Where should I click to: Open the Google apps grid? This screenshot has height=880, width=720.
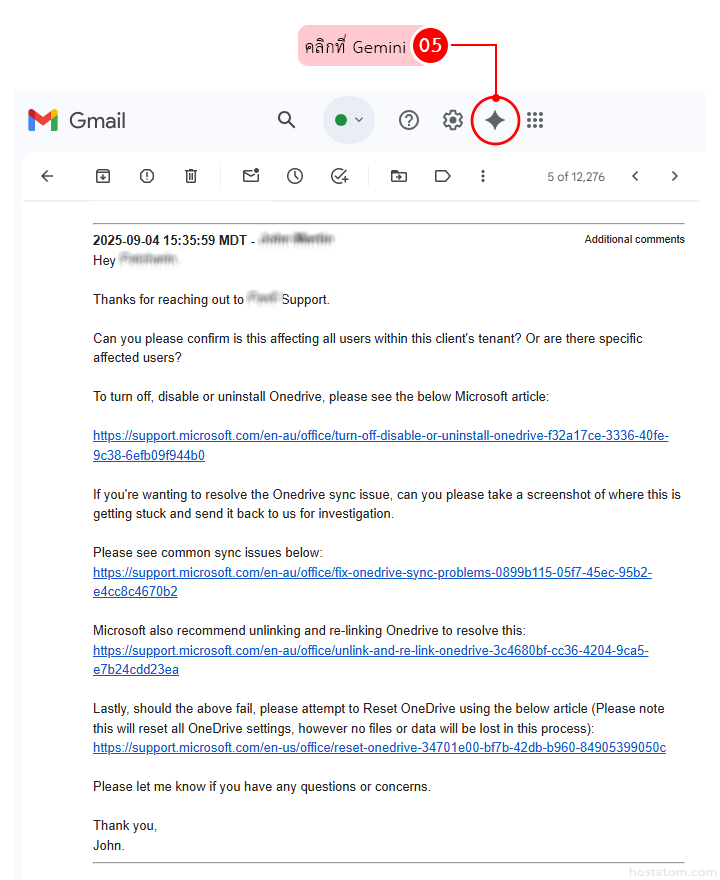coord(535,121)
